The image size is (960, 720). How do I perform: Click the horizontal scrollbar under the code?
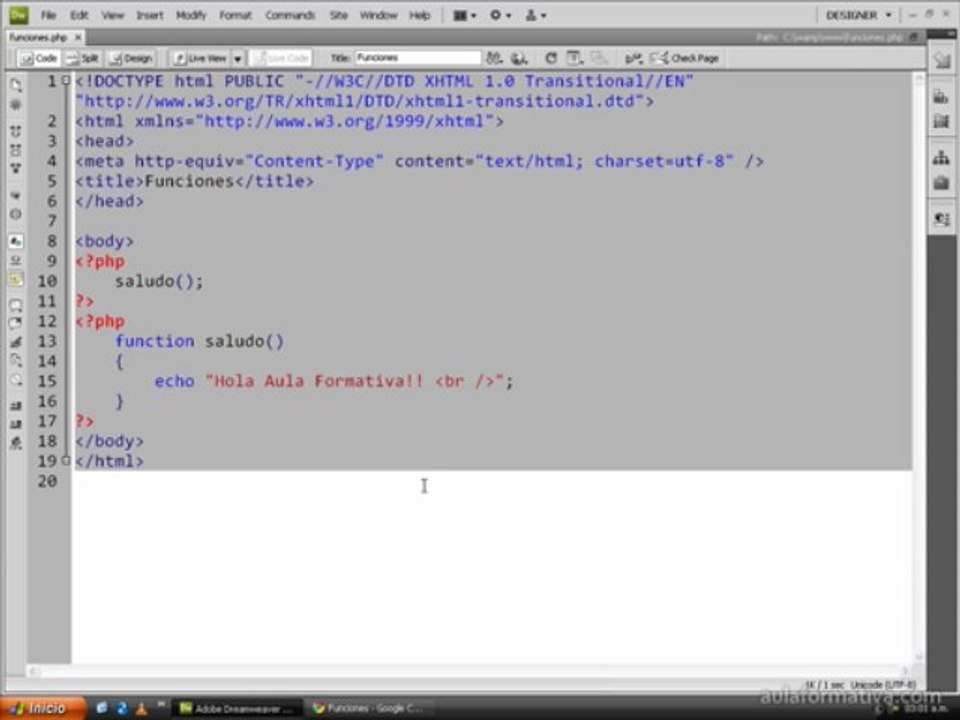tap(468, 671)
